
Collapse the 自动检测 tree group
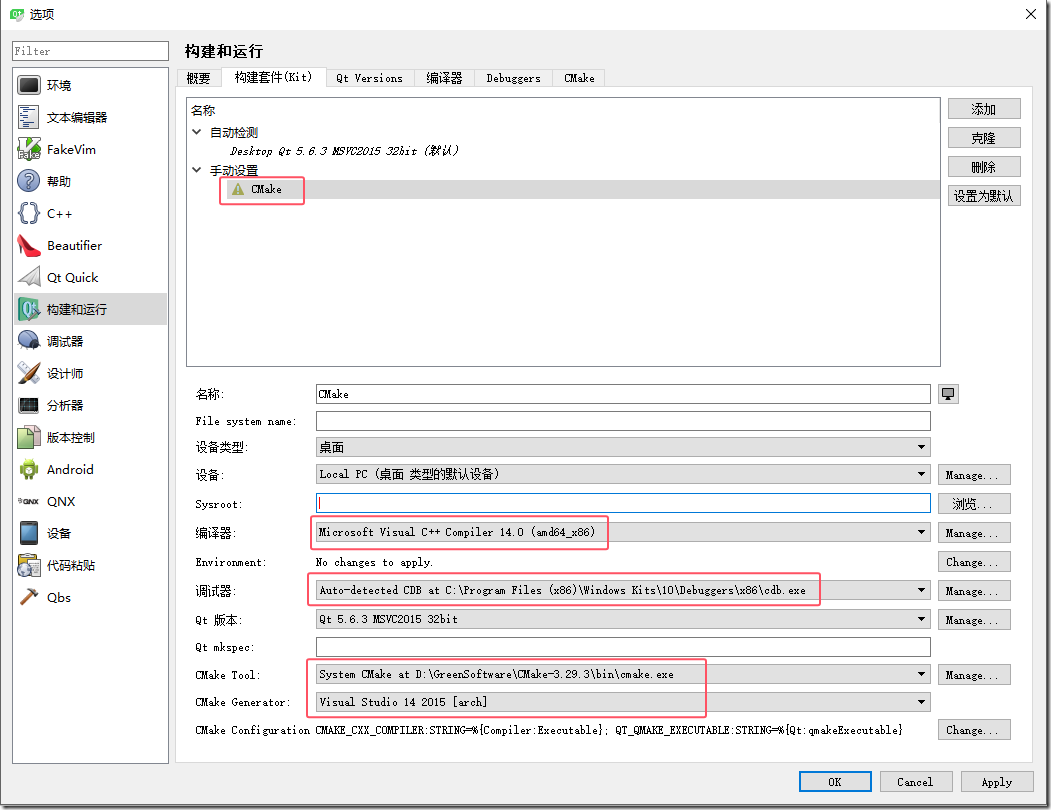point(196,132)
